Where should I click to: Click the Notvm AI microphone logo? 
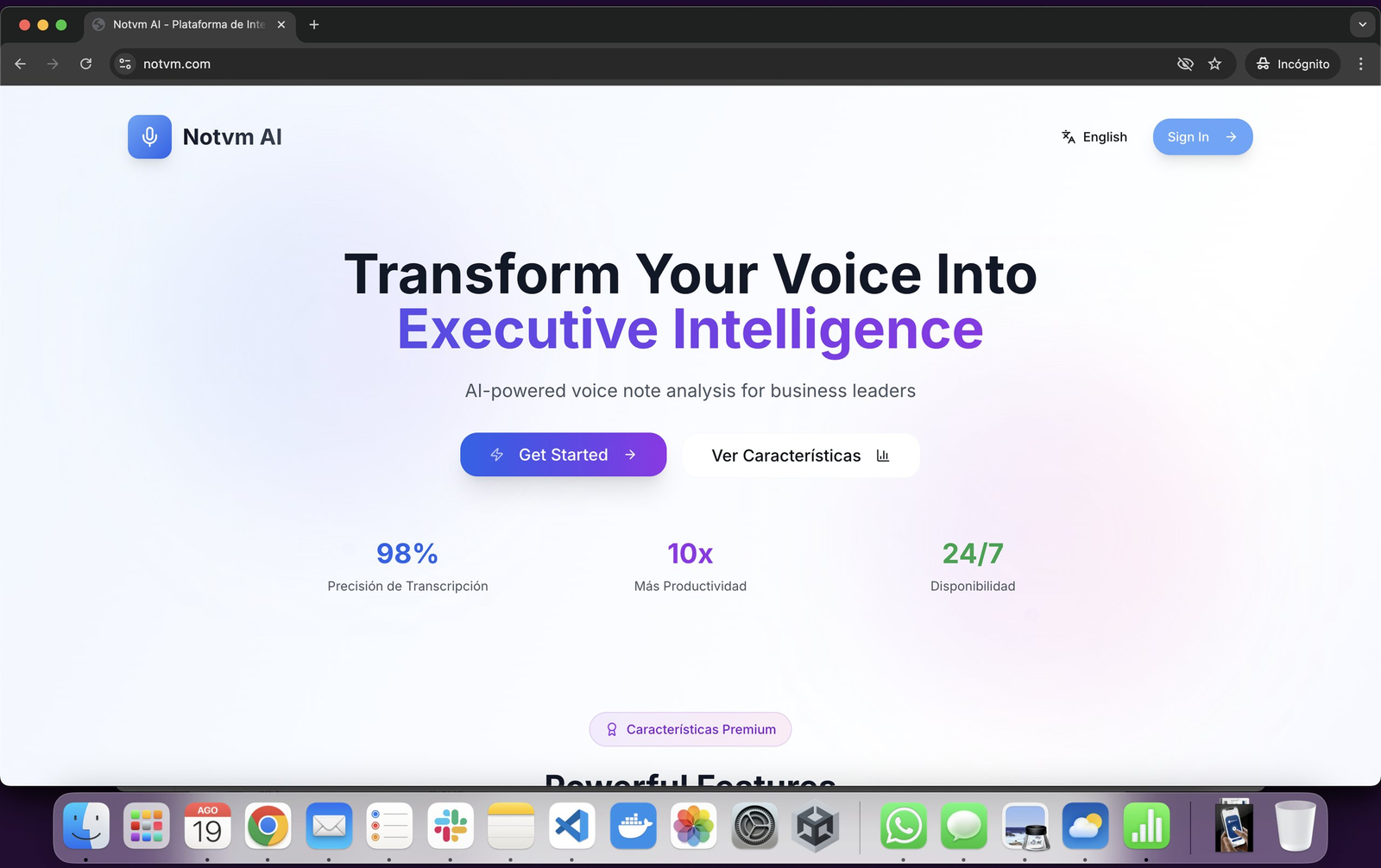(x=149, y=136)
